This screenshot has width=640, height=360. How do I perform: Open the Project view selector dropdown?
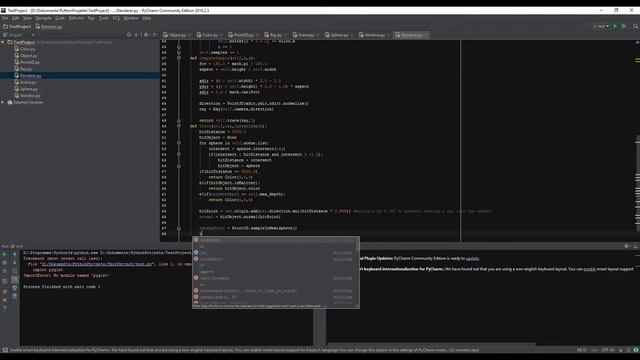point(19,35)
